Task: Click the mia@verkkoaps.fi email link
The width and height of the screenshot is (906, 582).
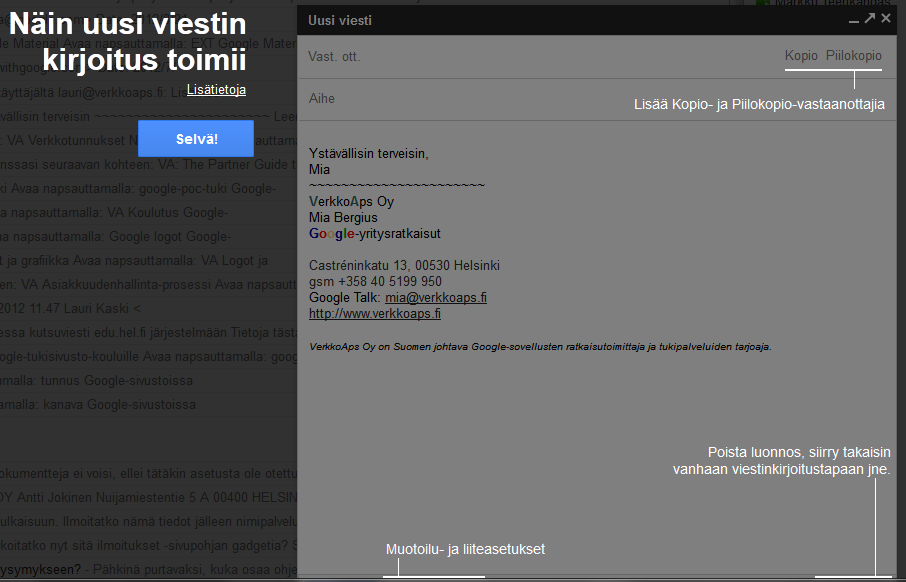Action: (x=436, y=298)
